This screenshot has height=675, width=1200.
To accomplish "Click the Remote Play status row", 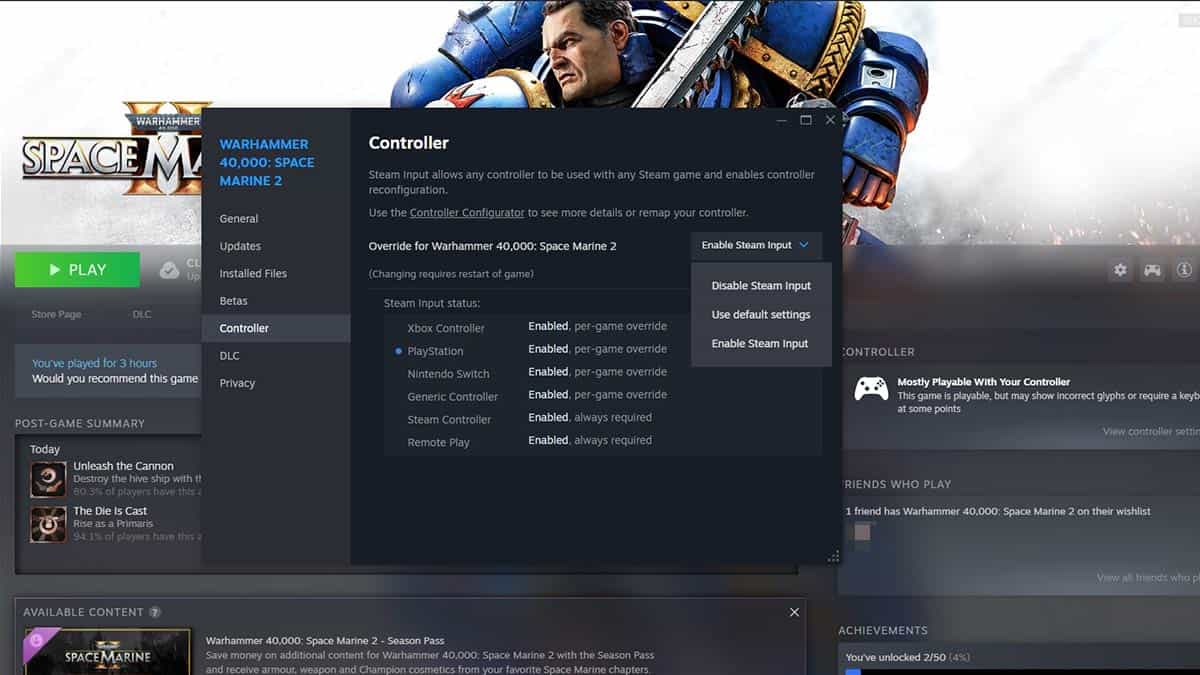I will (603, 442).
